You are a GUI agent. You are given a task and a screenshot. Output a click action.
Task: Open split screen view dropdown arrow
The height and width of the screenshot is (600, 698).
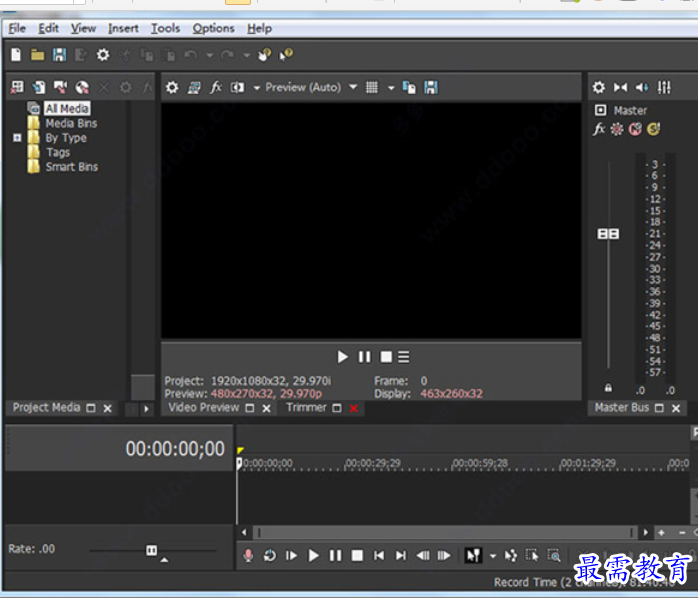[x=256, y=88]
